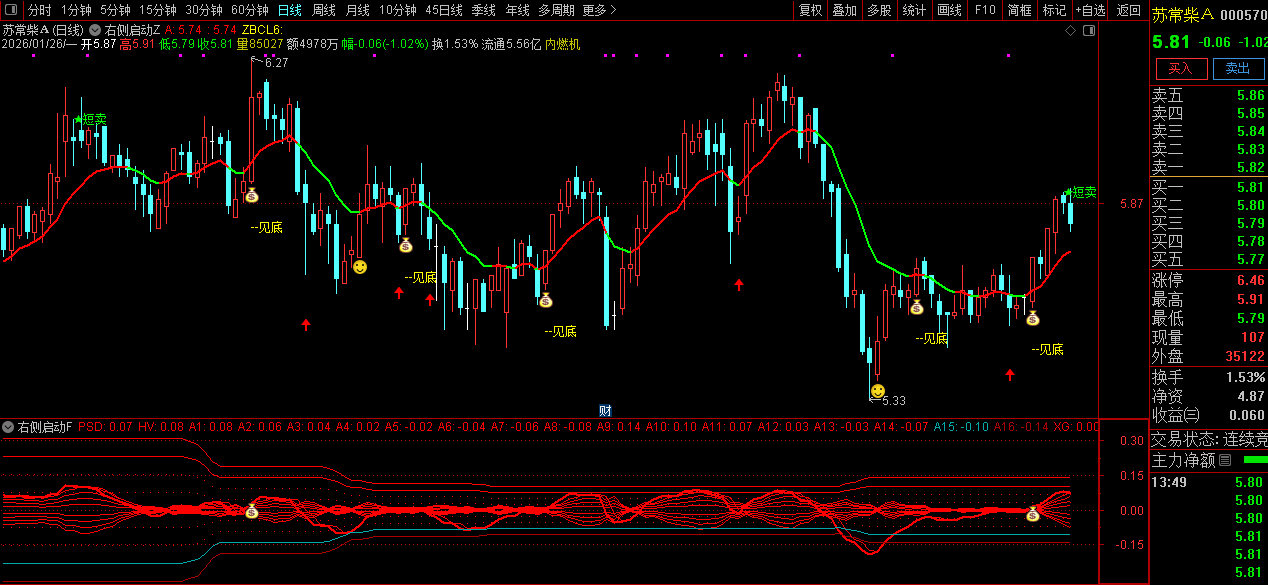Click the 交易状态 status row
This screenshot has width=1268, height=585.
coord(1208,438)
